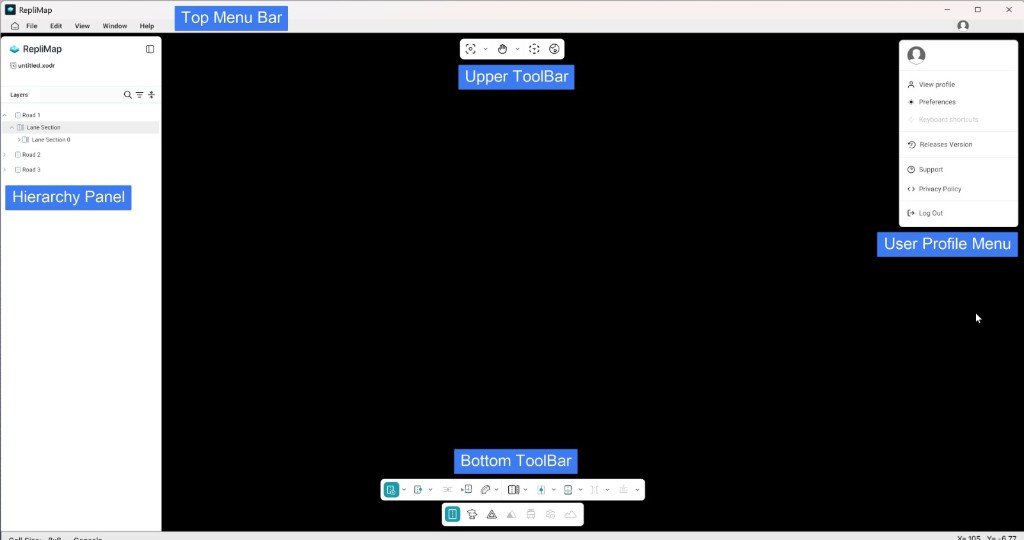Click the user avatar icon in the menu bar

click(x=963, y=25)
